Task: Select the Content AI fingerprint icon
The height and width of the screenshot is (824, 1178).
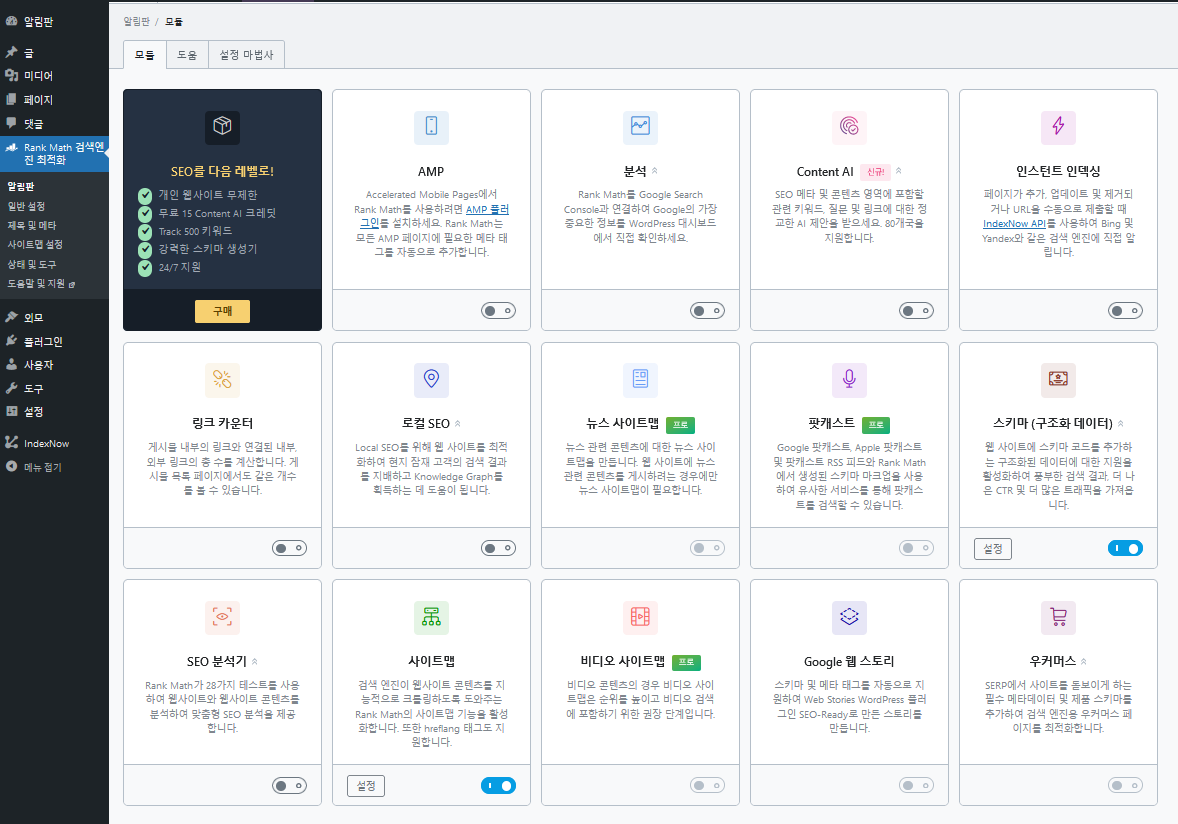Action: [x=849, y=128]
